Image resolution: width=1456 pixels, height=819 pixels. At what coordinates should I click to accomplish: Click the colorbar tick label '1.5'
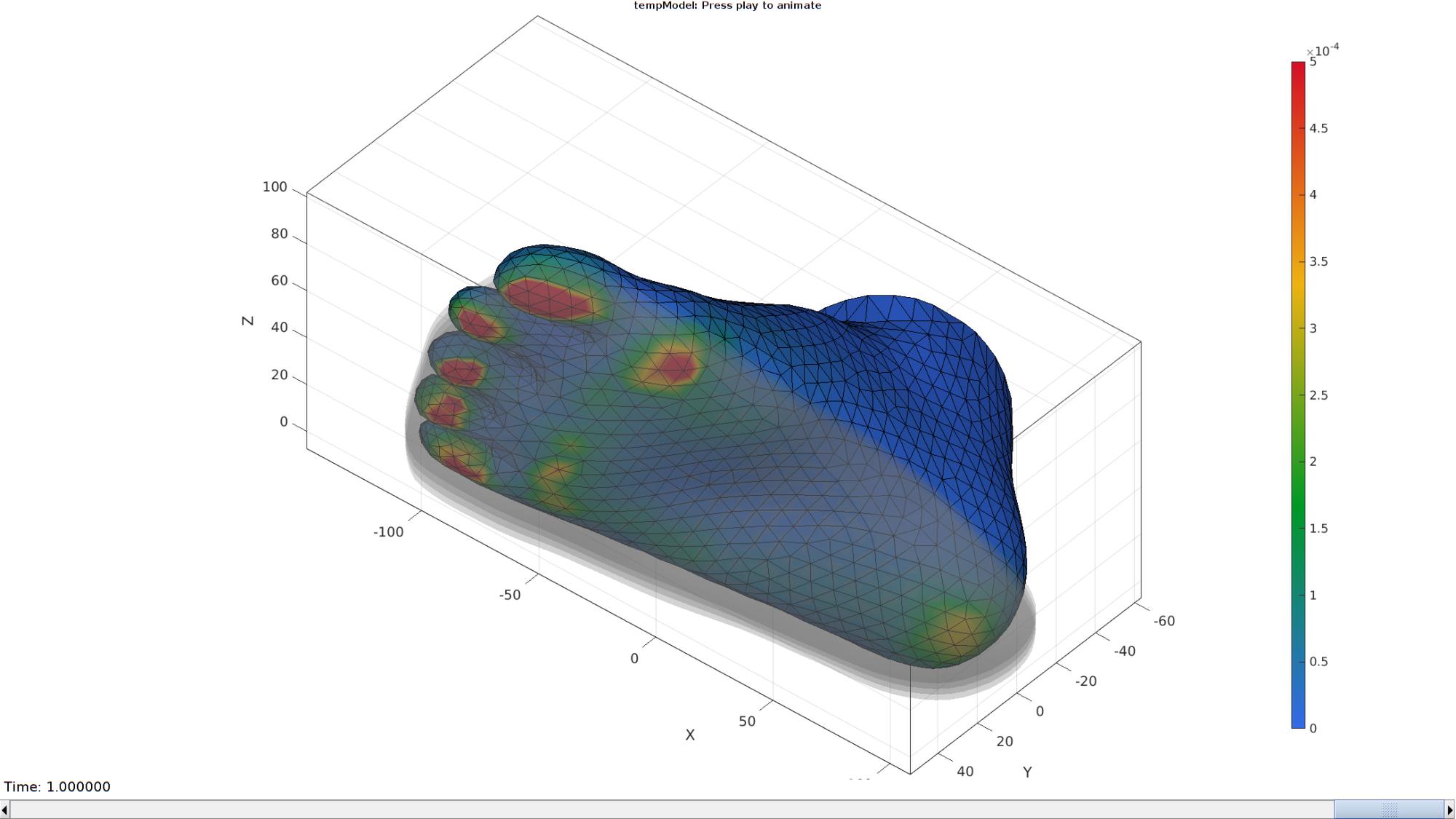pyautogui.click(x=1318, y=529)
